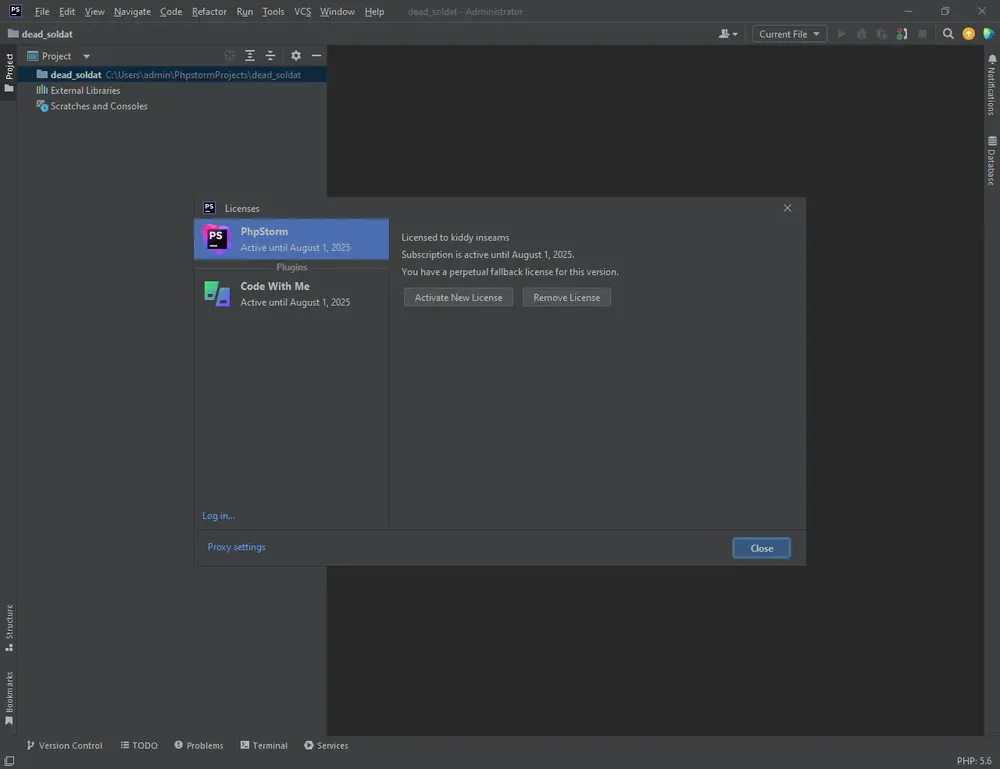Open the Current File run configuration dropdown

[x=790, y=34]
